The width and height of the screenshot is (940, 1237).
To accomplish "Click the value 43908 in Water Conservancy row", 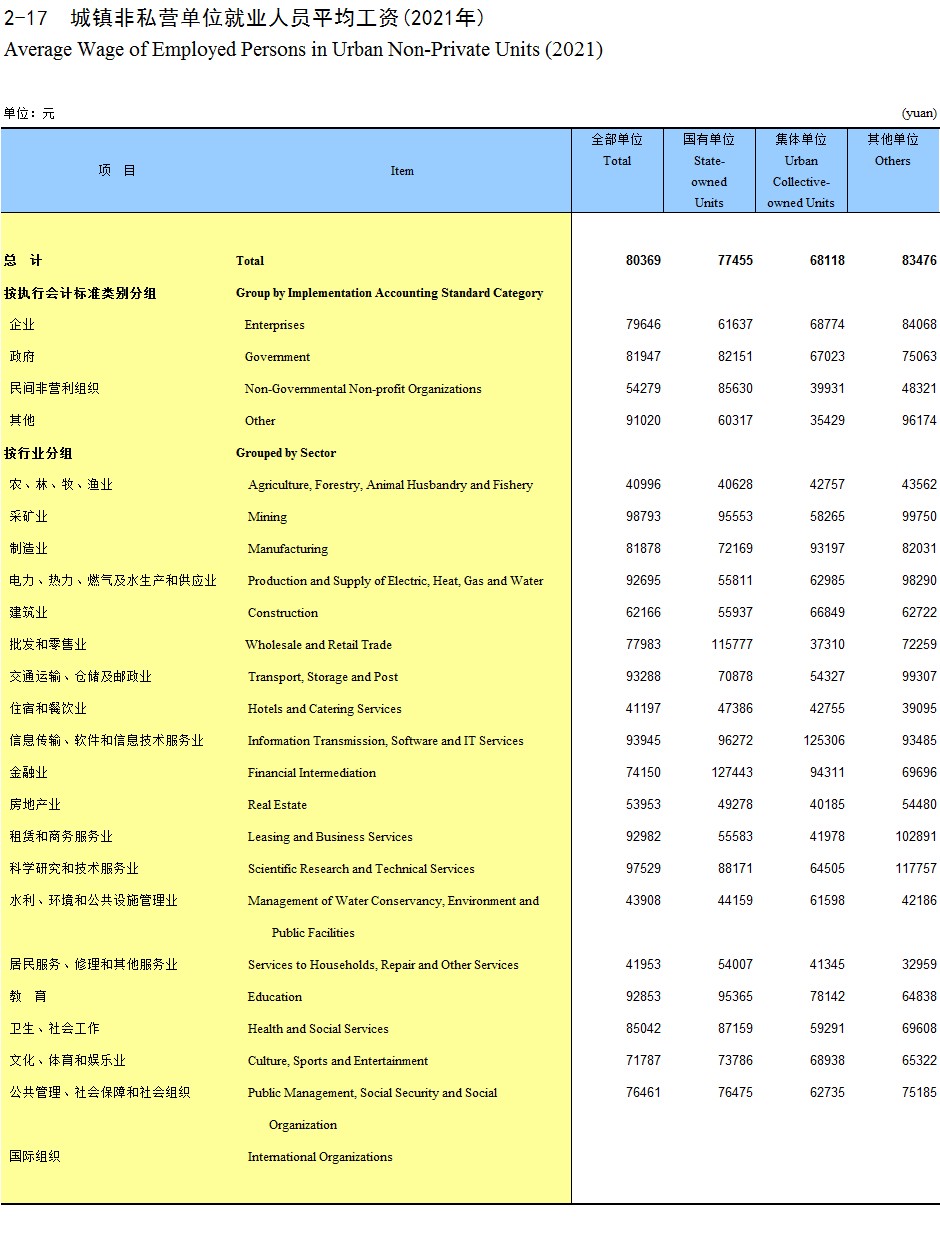I will click(x=643, y=901).
